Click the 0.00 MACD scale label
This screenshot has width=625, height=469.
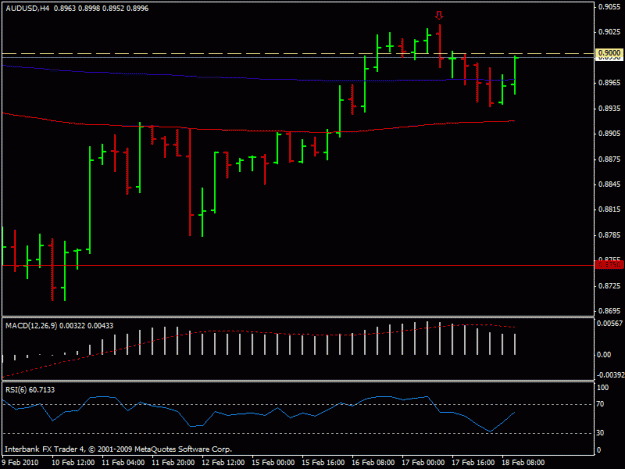tap(604, 355)
